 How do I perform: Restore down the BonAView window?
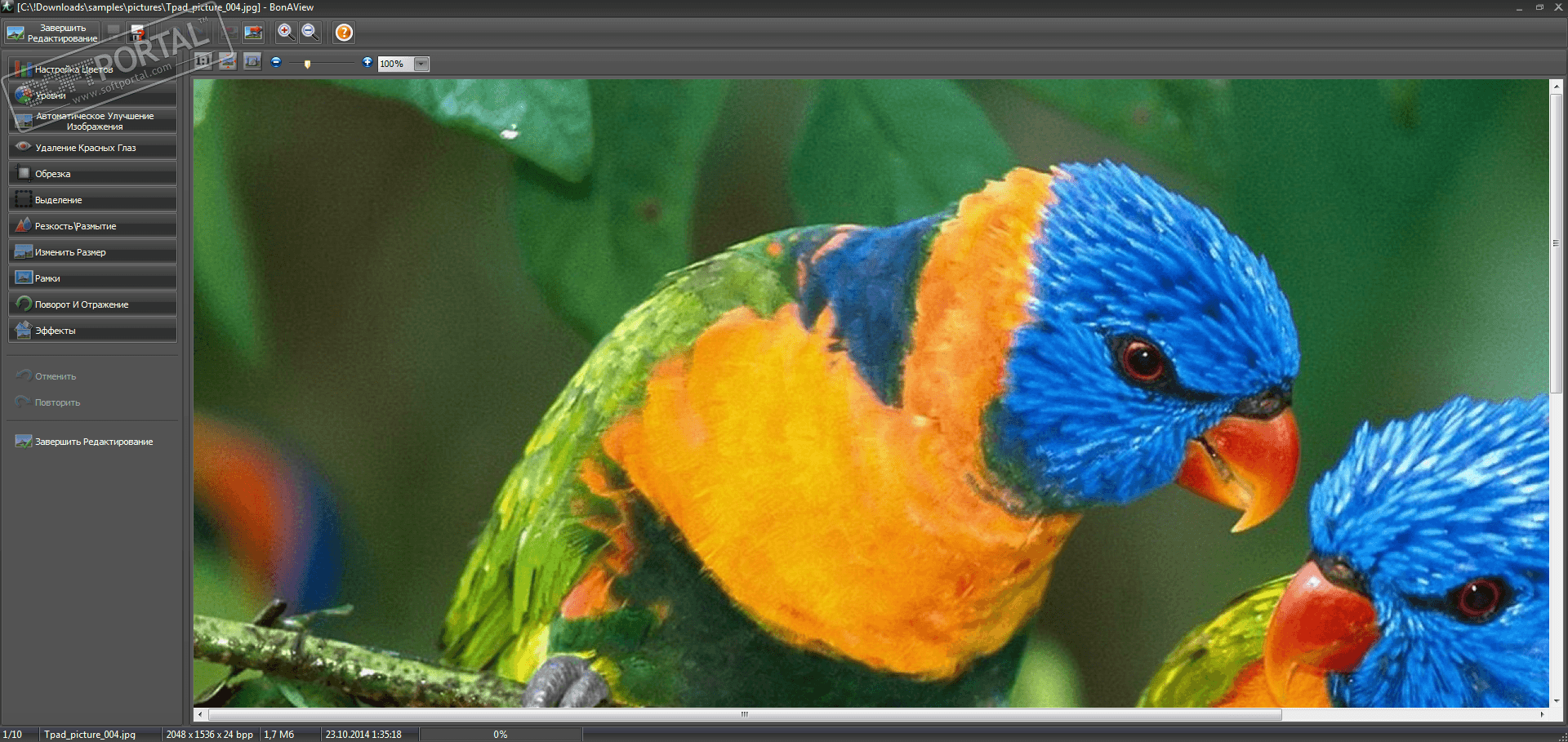[1539, 7]
